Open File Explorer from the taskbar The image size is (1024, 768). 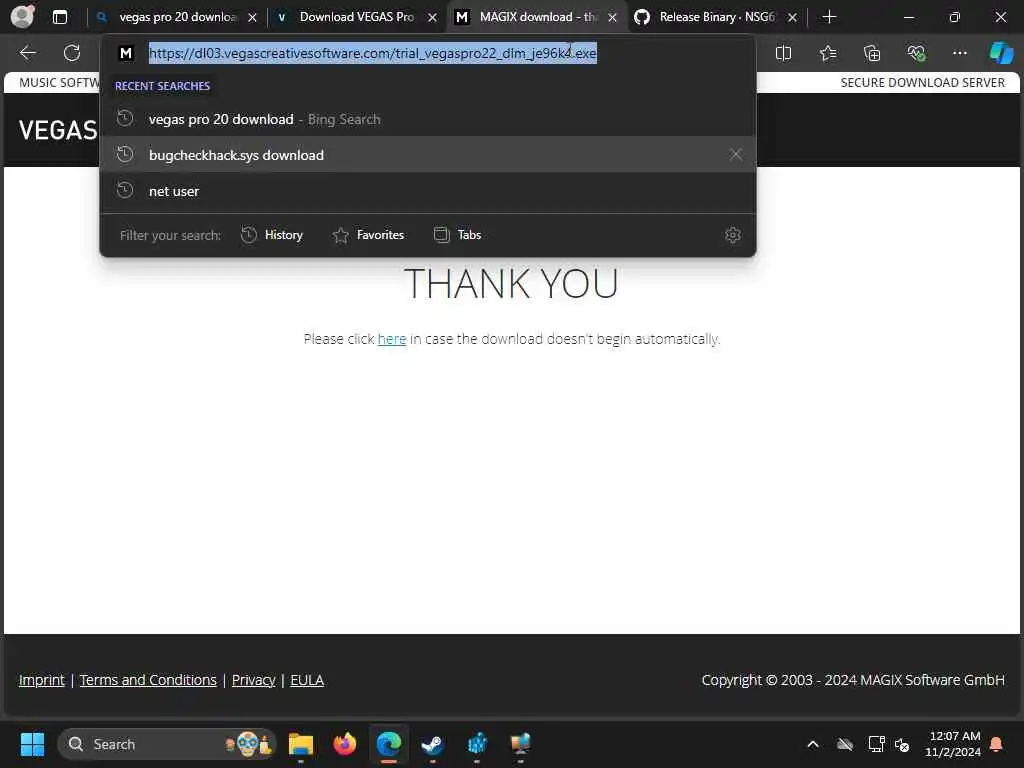(300, 744)
